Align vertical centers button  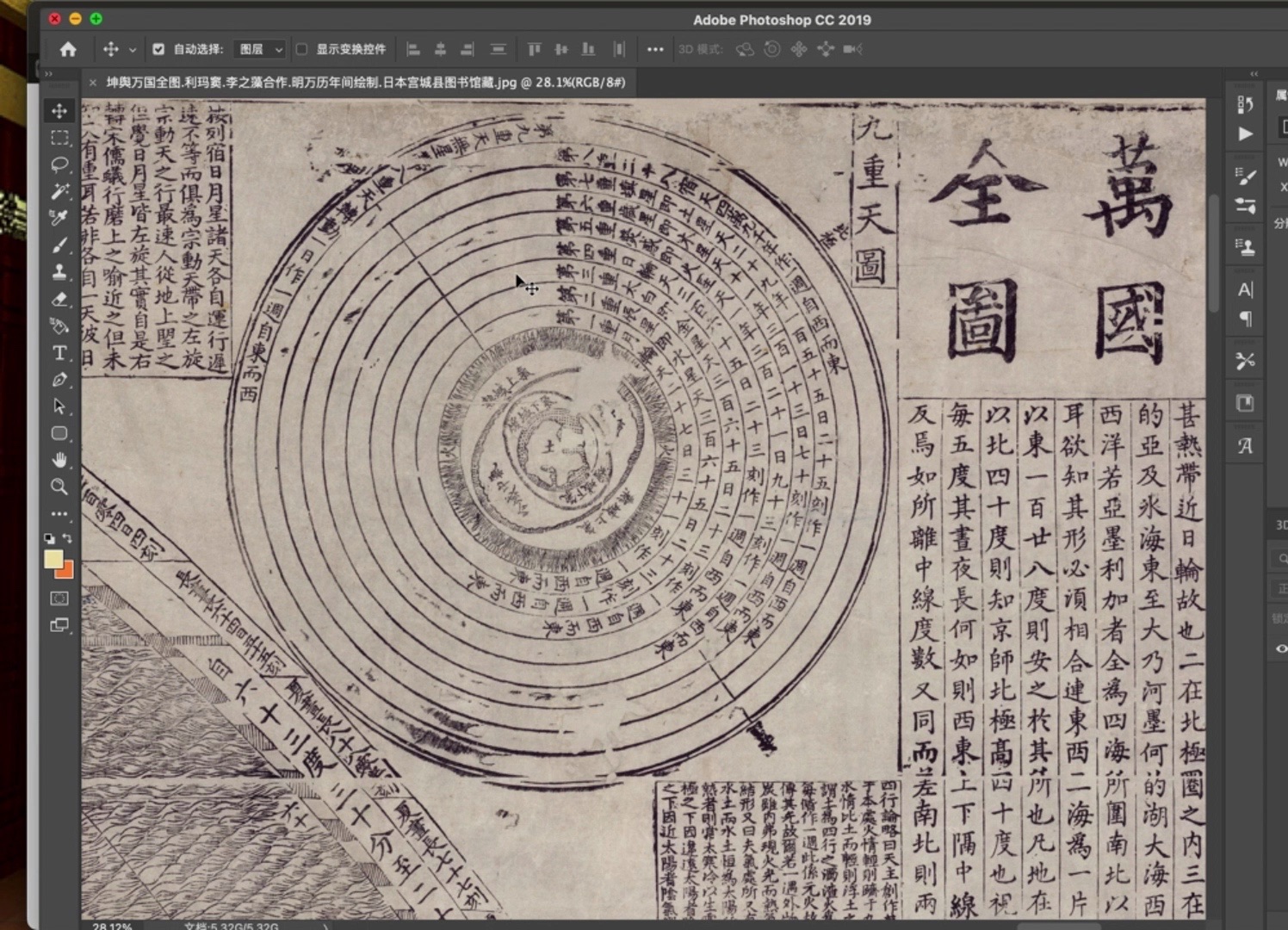point(561,49)
